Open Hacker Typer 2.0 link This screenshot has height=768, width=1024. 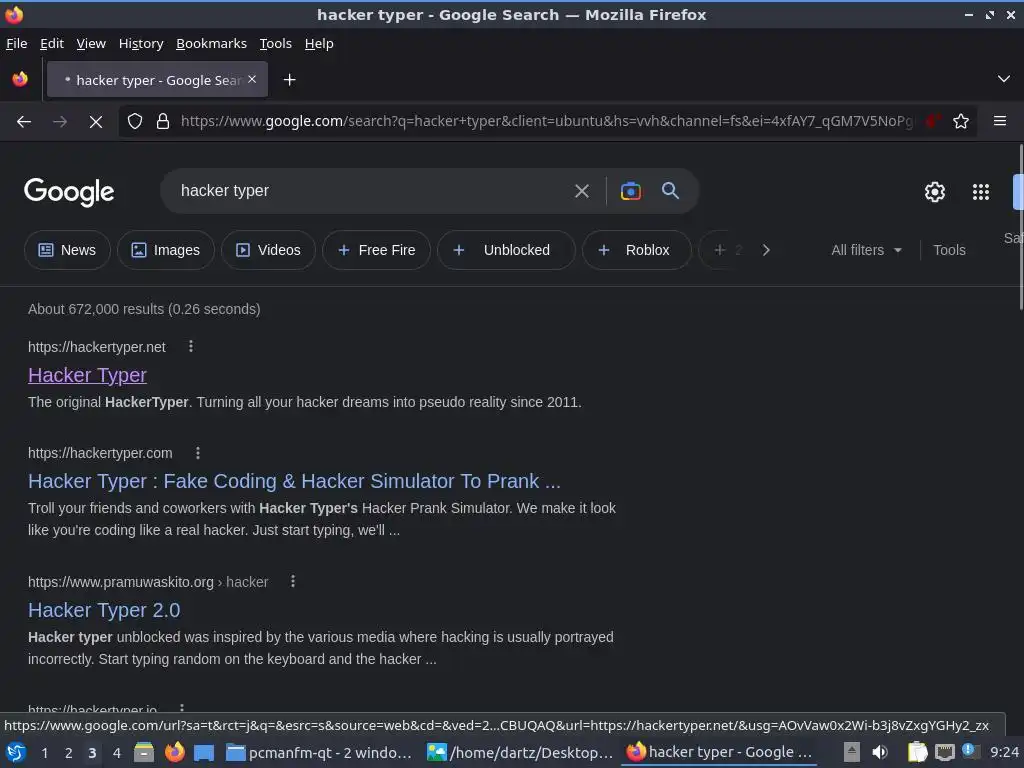(x=104, y=610)
